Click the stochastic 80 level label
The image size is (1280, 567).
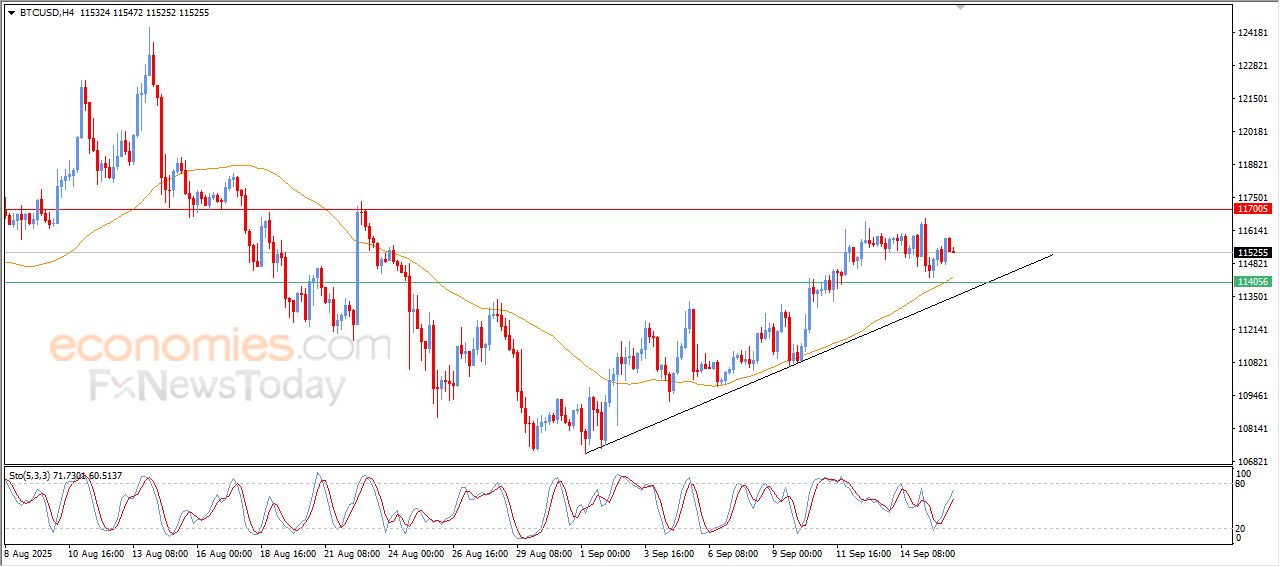pyautogui.click(x=1241, y=484)
